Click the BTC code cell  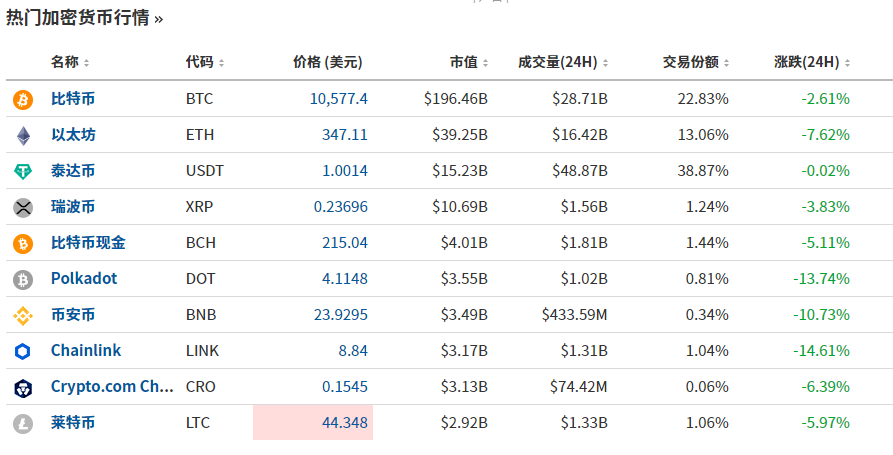point(199,99)
